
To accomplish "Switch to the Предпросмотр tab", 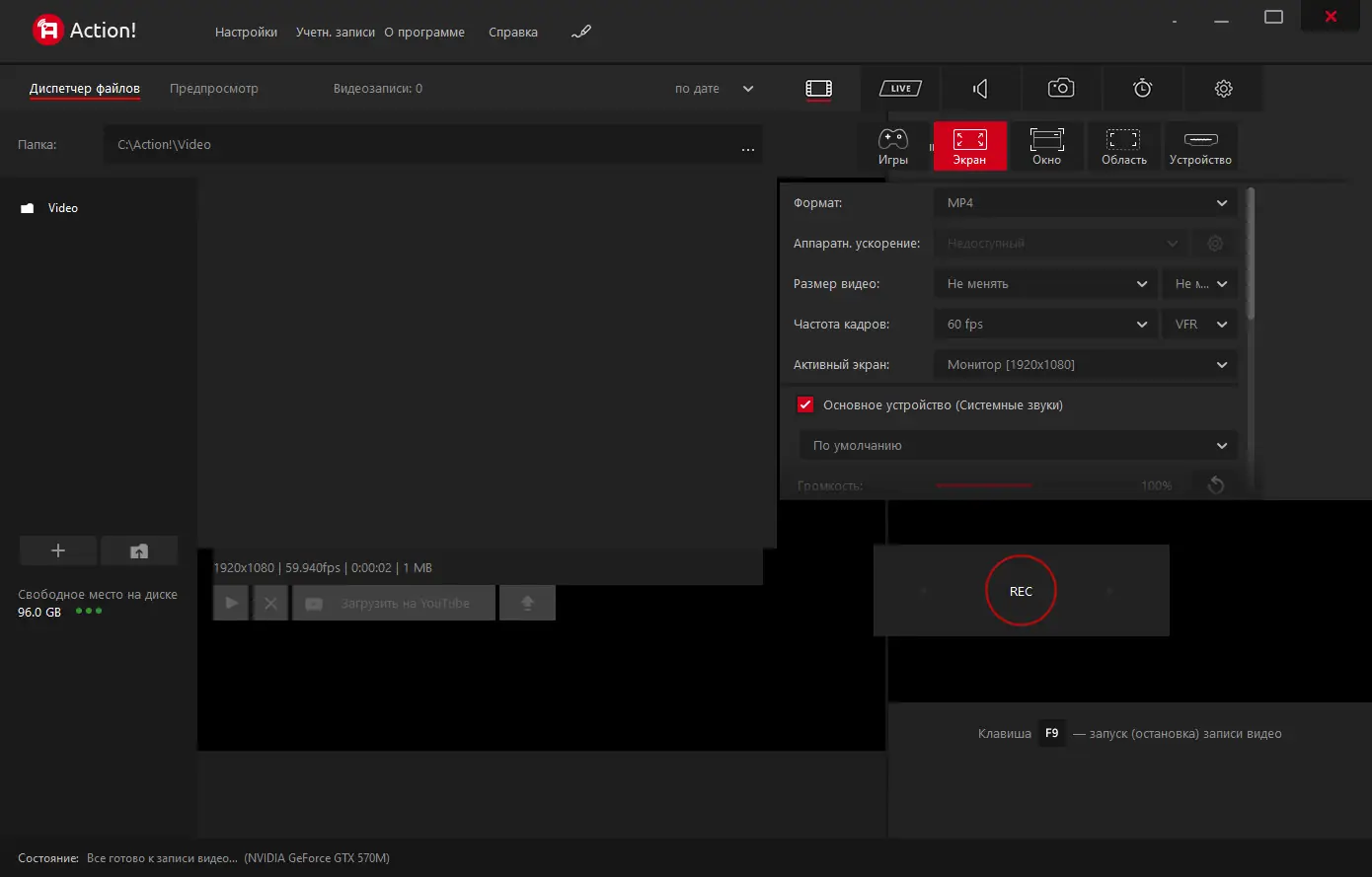I will click(x=214, y=89).
